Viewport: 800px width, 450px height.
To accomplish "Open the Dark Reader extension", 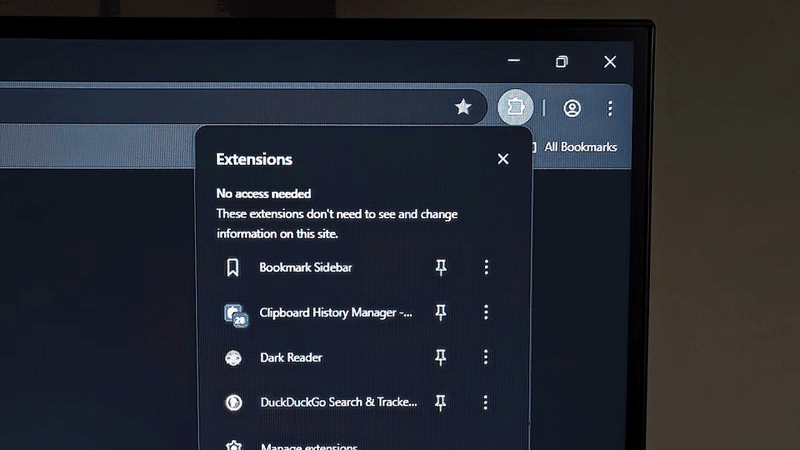I will 291,357.
